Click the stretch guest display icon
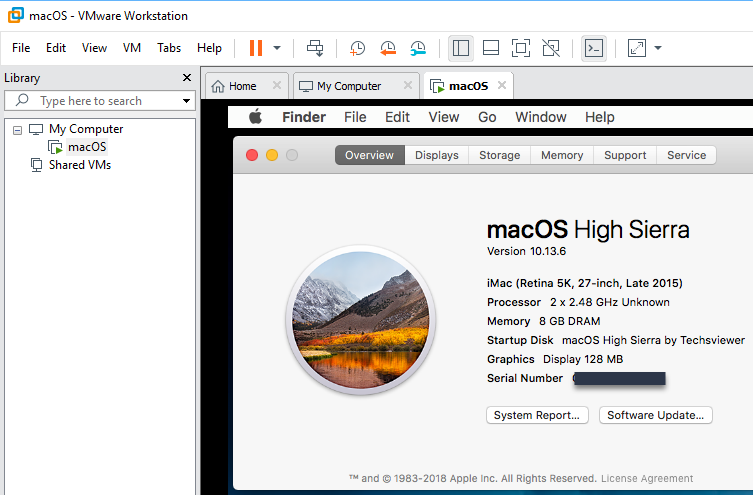 tap(637, 48)
